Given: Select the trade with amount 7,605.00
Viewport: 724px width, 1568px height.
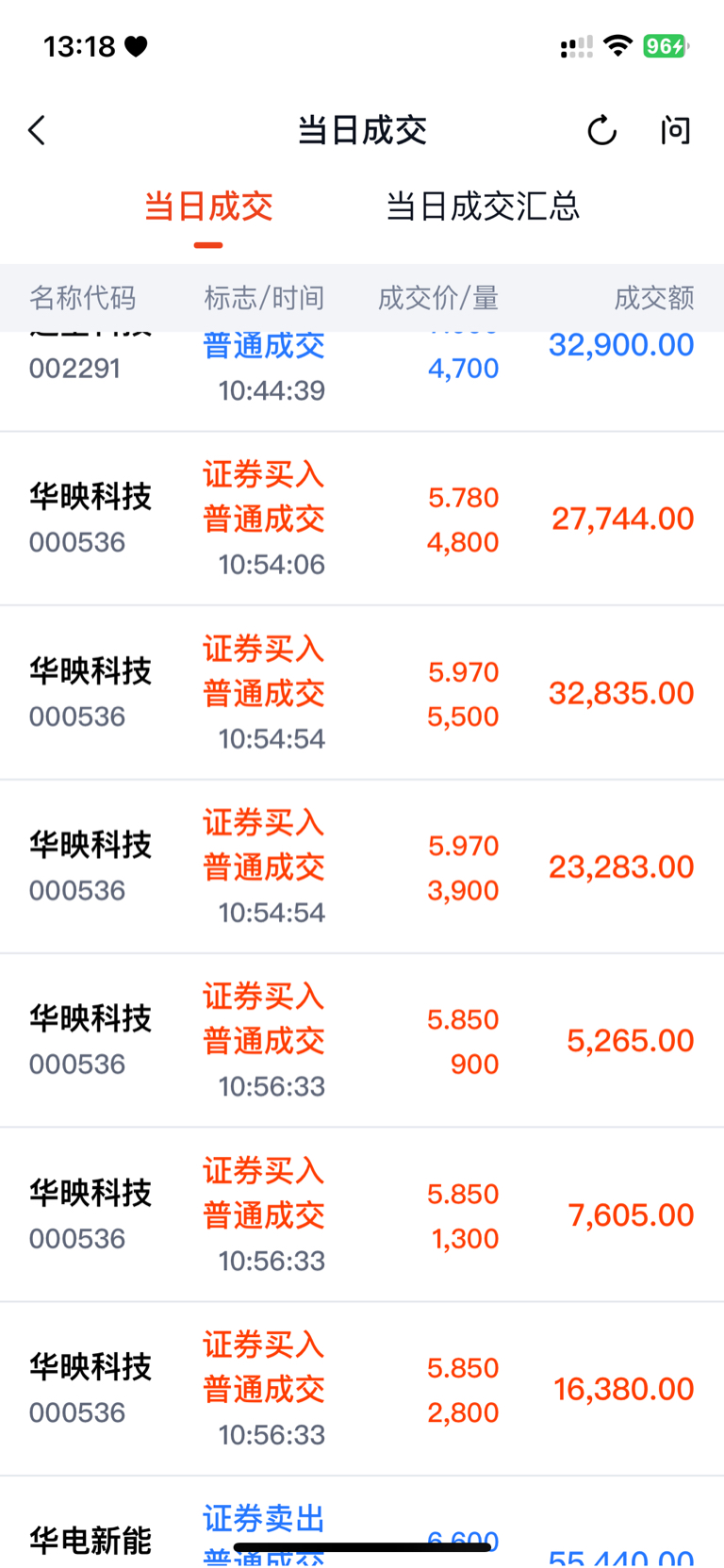Looking at the screenshot, I should pos(362,1215).
